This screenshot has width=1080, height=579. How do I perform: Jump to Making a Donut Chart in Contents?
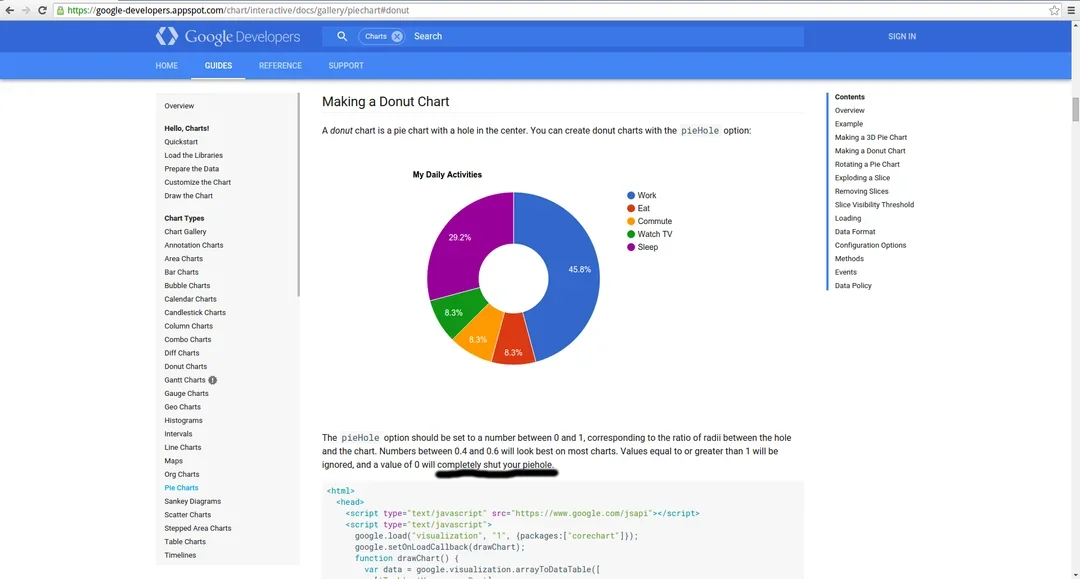870,151
